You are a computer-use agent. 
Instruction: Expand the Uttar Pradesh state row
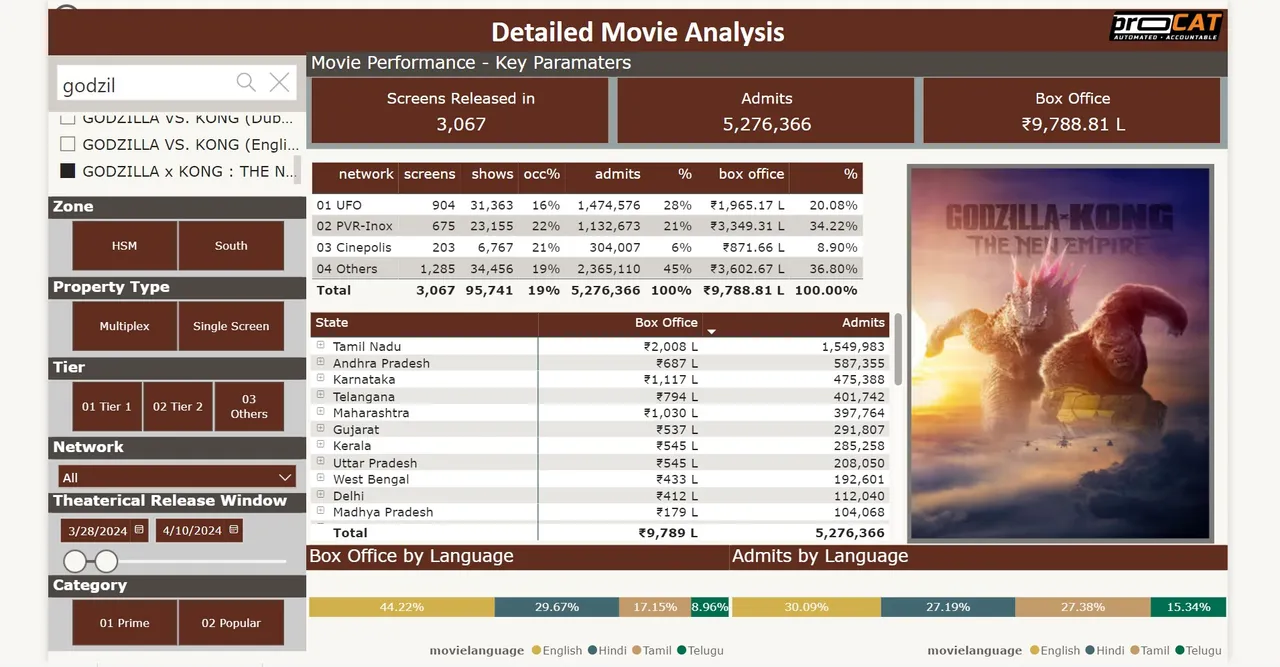tap(321, 462)
